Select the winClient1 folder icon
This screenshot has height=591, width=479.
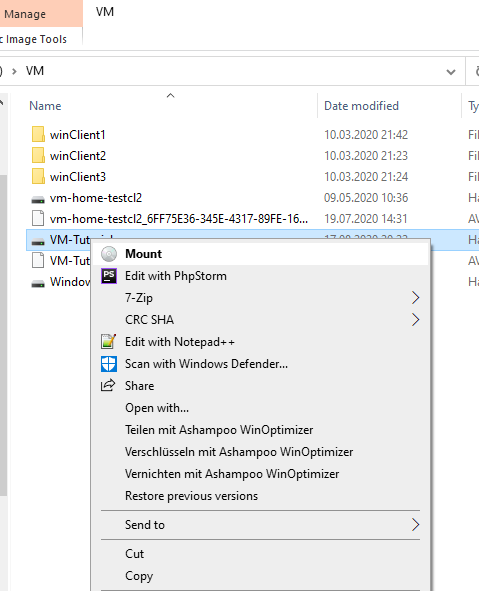pyautogui.click(x=38, y=134)
